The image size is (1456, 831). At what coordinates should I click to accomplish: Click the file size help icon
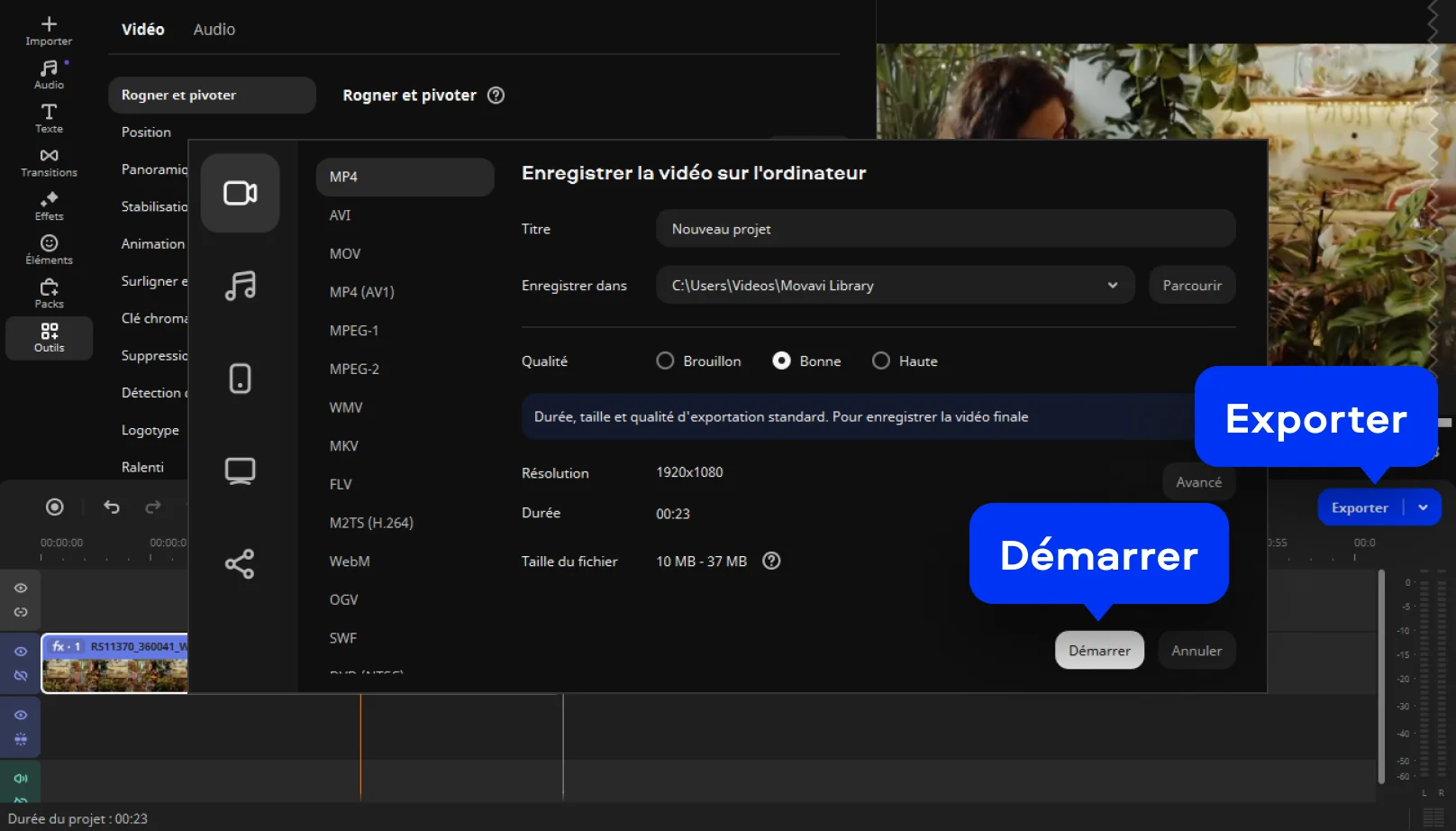[771, 562]
